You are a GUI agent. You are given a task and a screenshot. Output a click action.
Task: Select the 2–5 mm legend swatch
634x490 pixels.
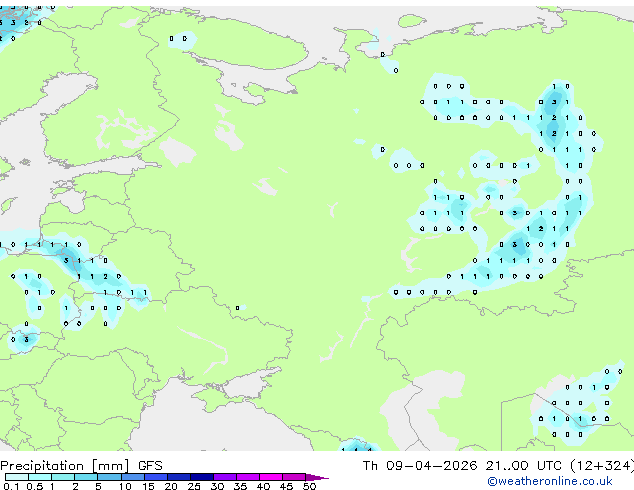coord(86,477)
